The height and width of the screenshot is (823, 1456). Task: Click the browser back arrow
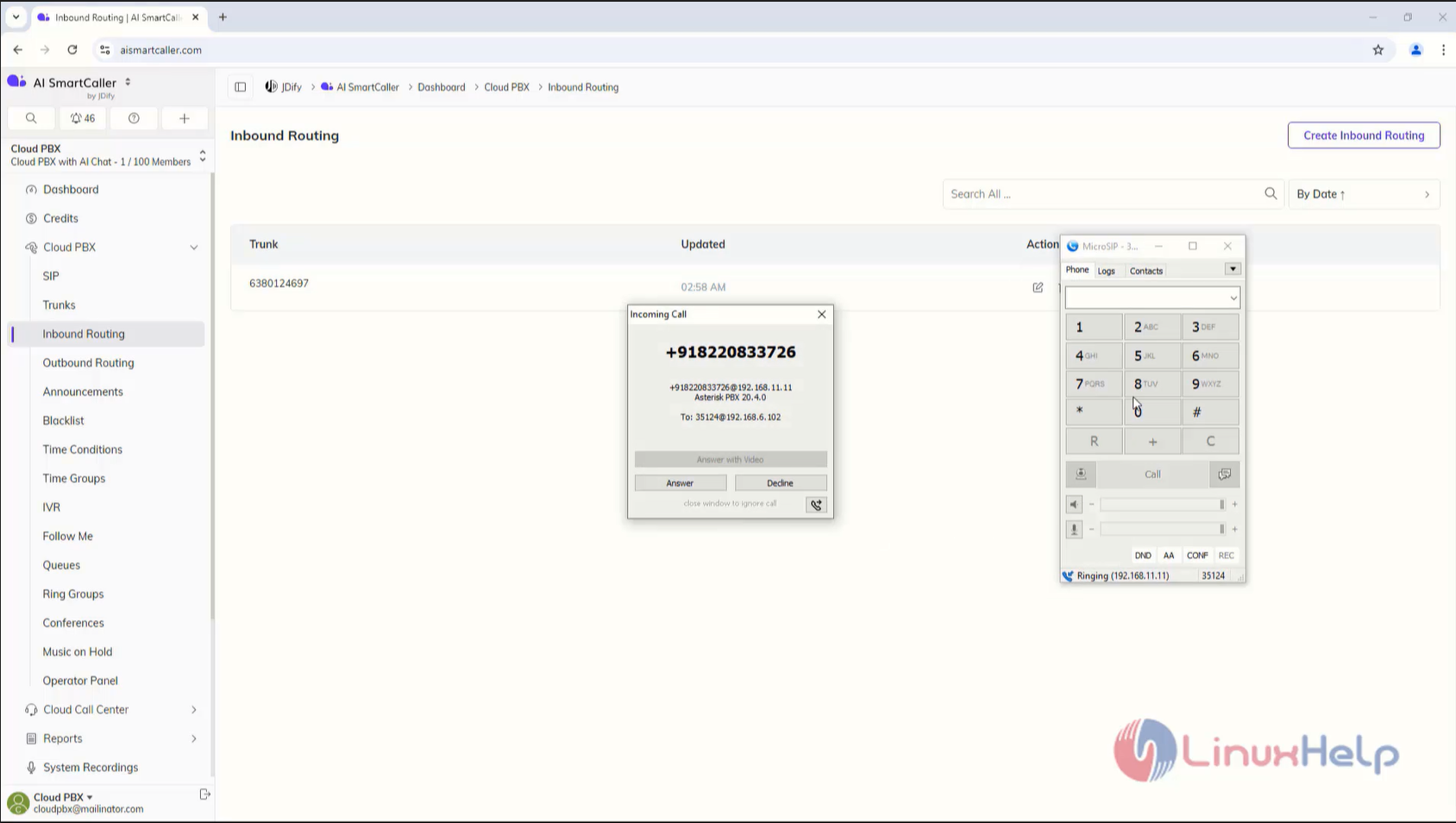(x=18, y=50)
